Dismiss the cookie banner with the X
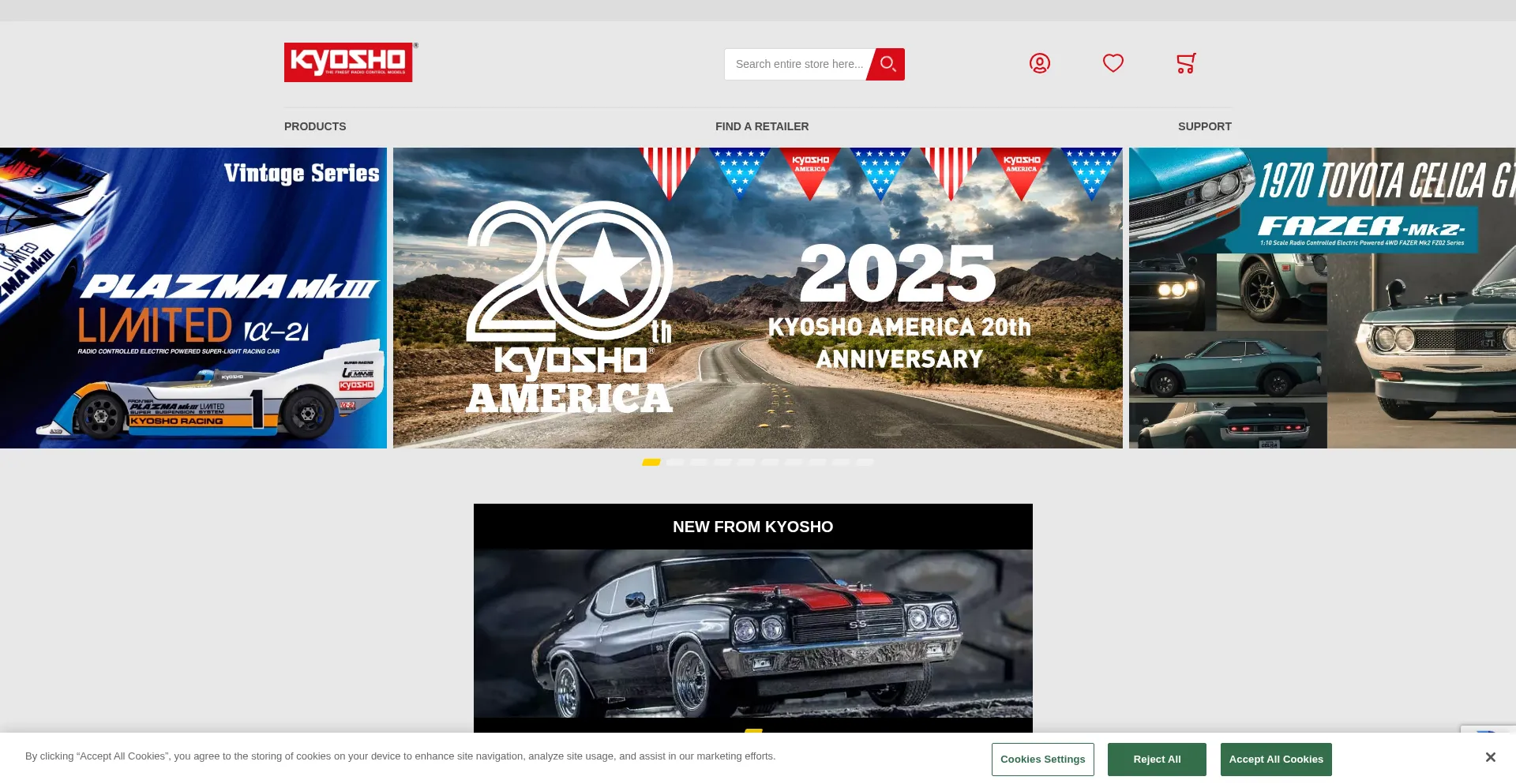Image resolution: width=1516 pixels, height=784 pixels. click(1490, 757)
